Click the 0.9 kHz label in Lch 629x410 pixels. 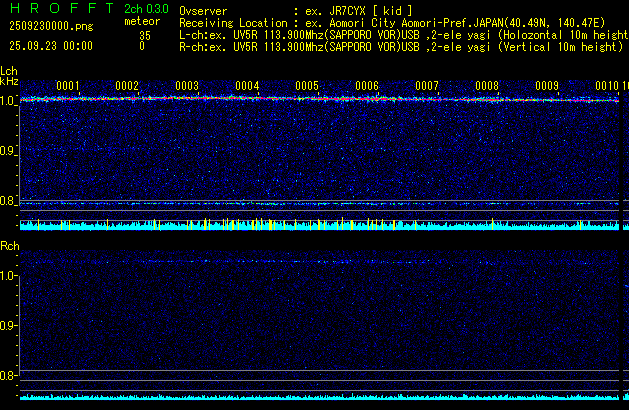(x=9, y=151)
